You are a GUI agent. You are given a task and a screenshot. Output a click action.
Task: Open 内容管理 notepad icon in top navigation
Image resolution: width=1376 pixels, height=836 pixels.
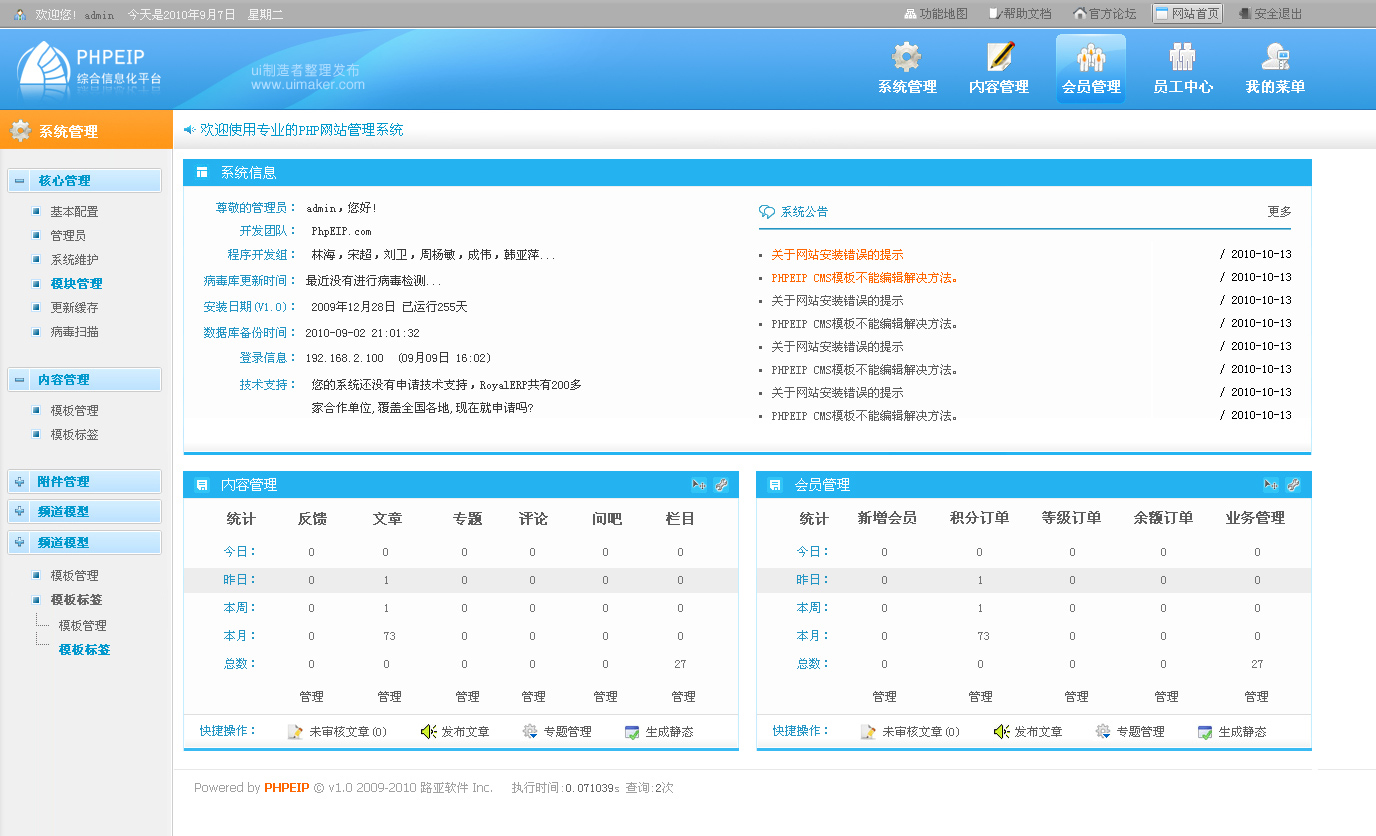tap(999, 55)
